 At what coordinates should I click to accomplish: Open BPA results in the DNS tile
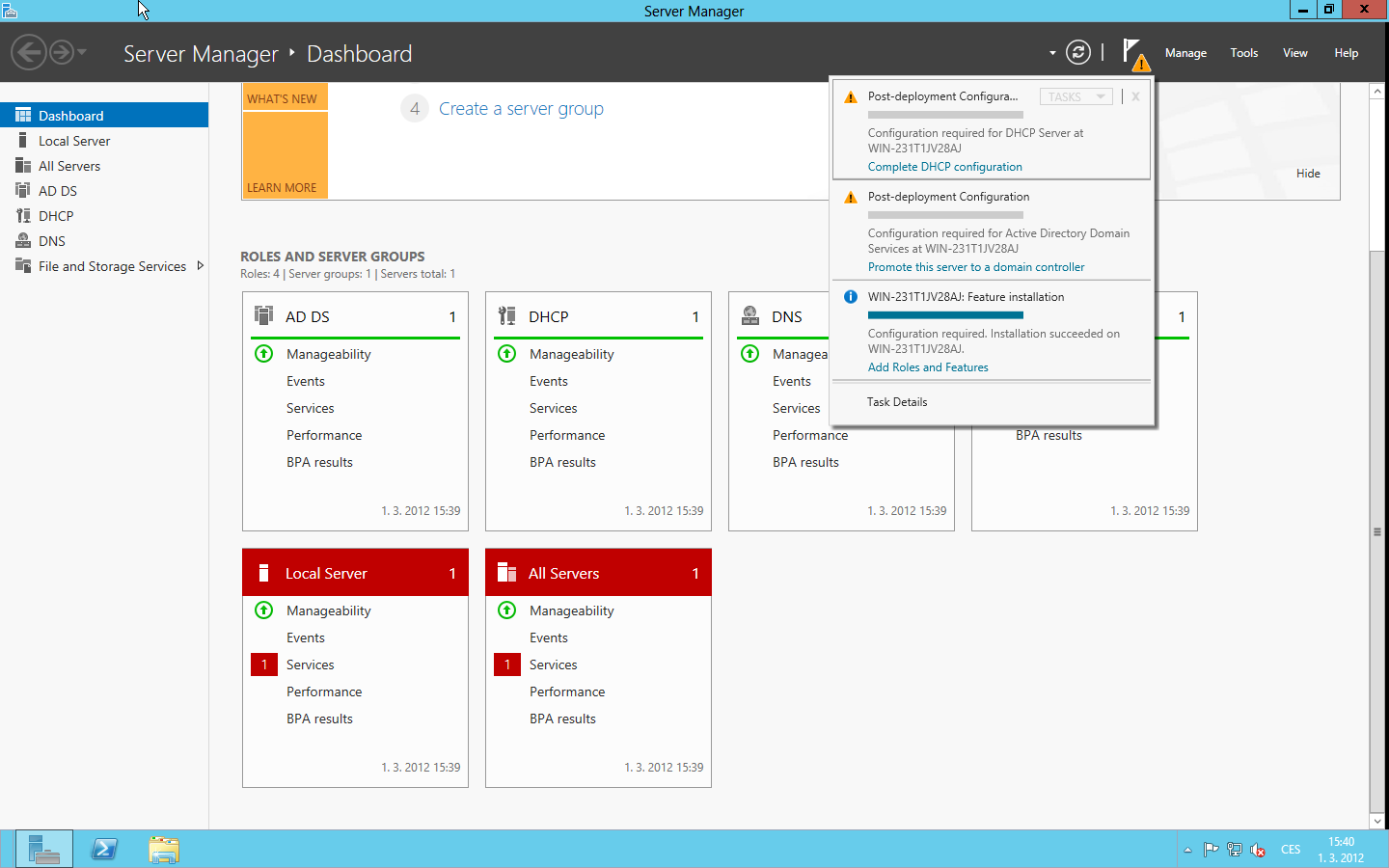pos(805,462)
